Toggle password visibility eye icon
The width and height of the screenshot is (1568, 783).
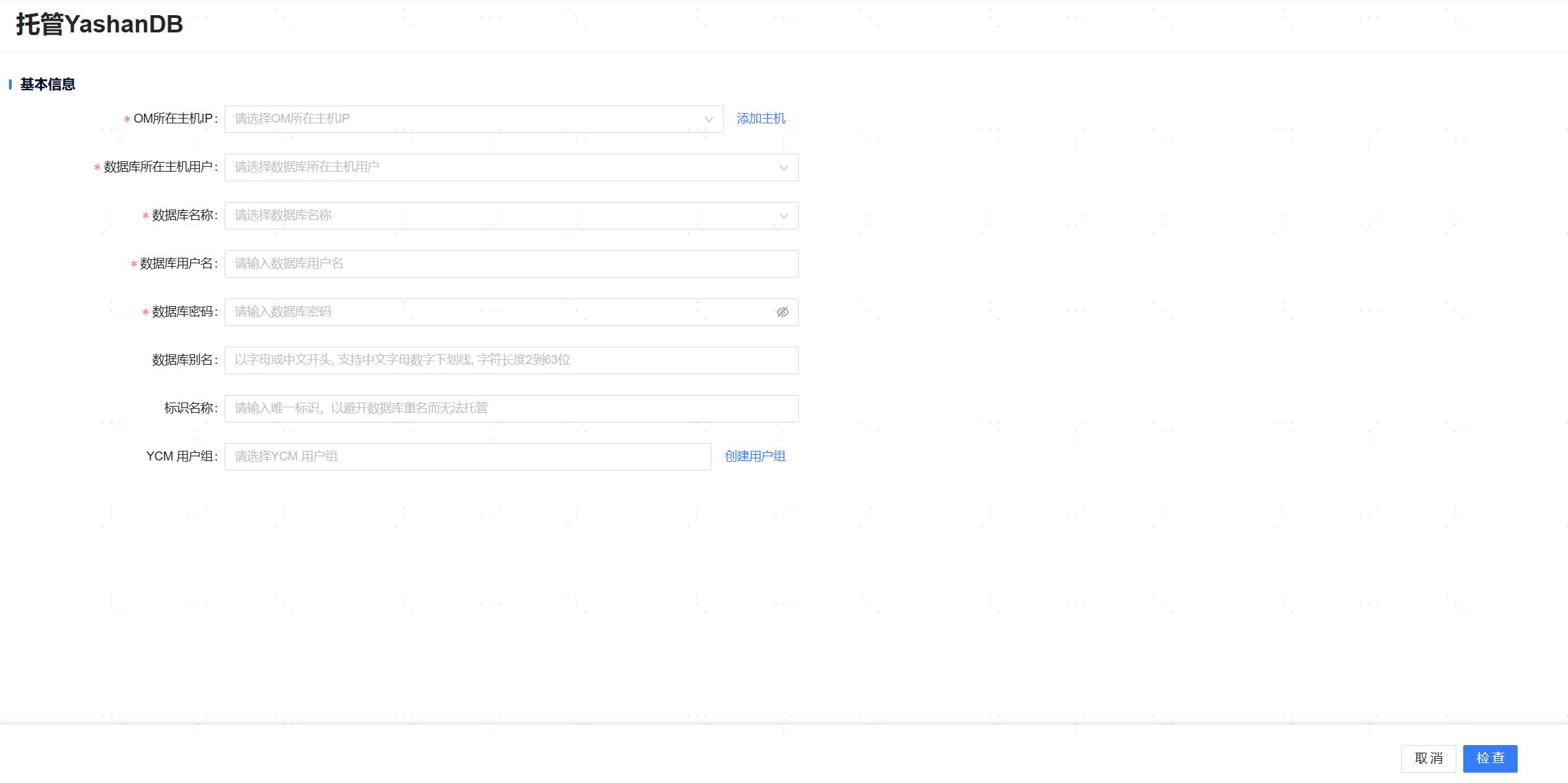782,312
